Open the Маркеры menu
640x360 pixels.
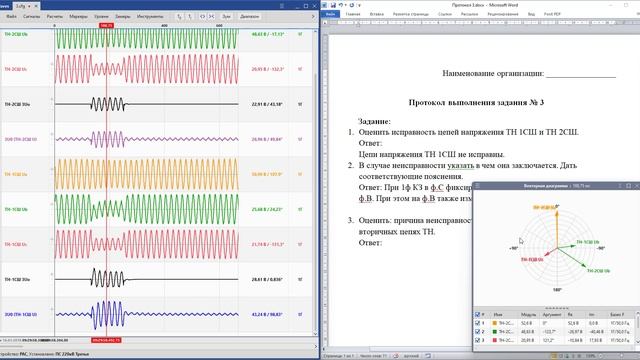click(78, 17)
